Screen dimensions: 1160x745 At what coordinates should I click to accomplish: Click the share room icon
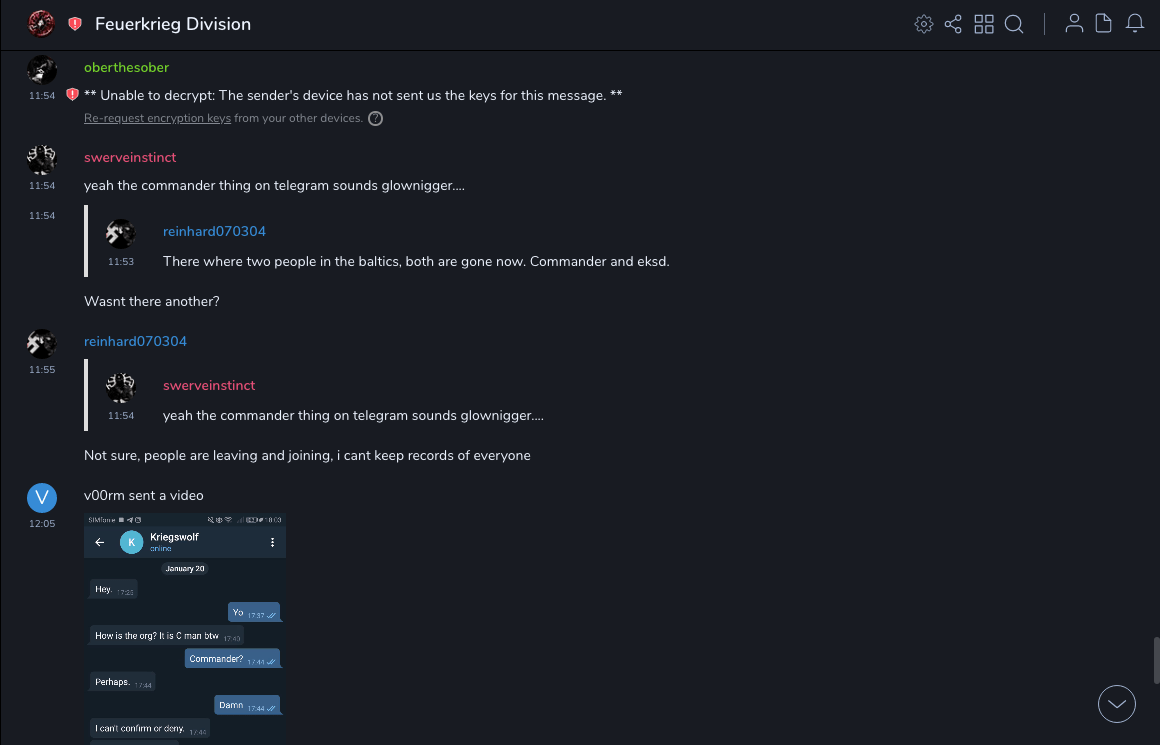point(953,24)
